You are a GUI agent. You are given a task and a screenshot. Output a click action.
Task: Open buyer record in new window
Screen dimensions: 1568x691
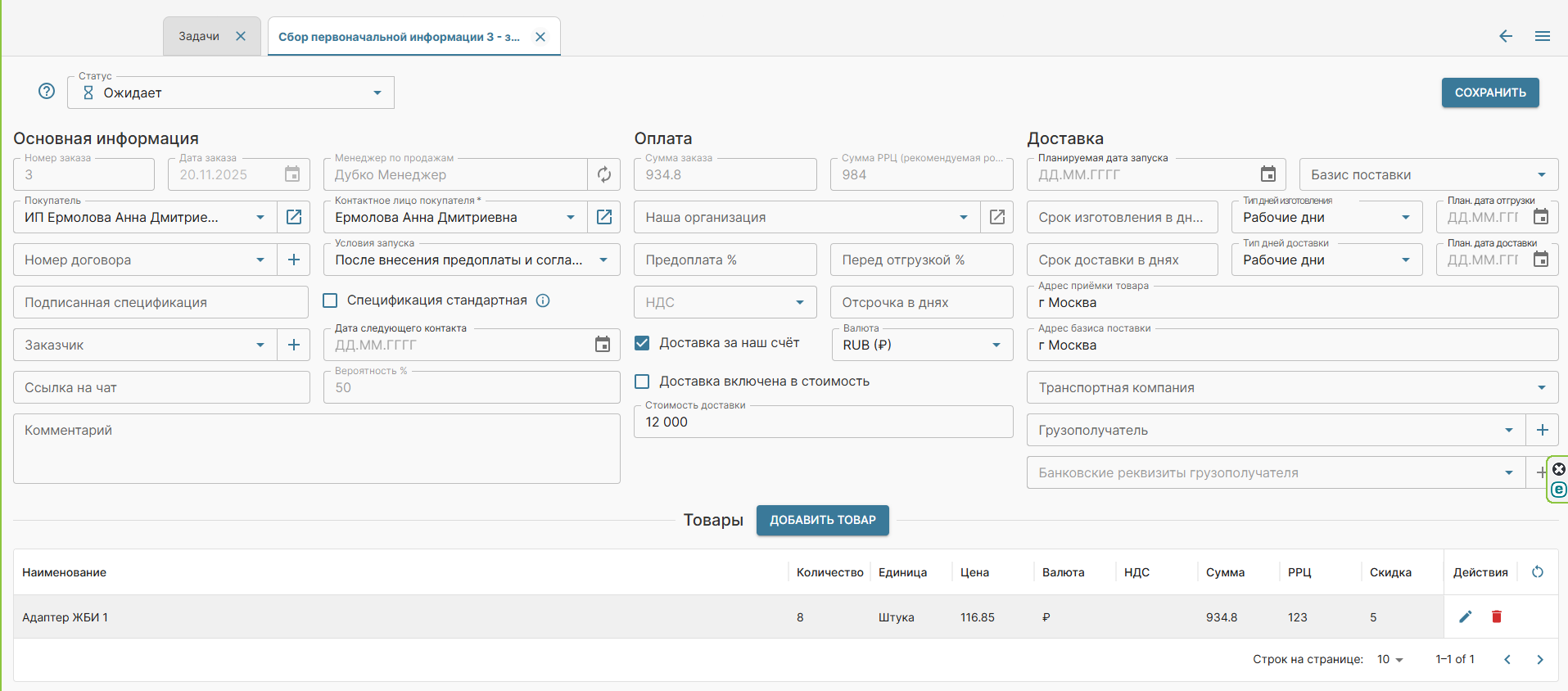click(293, 217)
